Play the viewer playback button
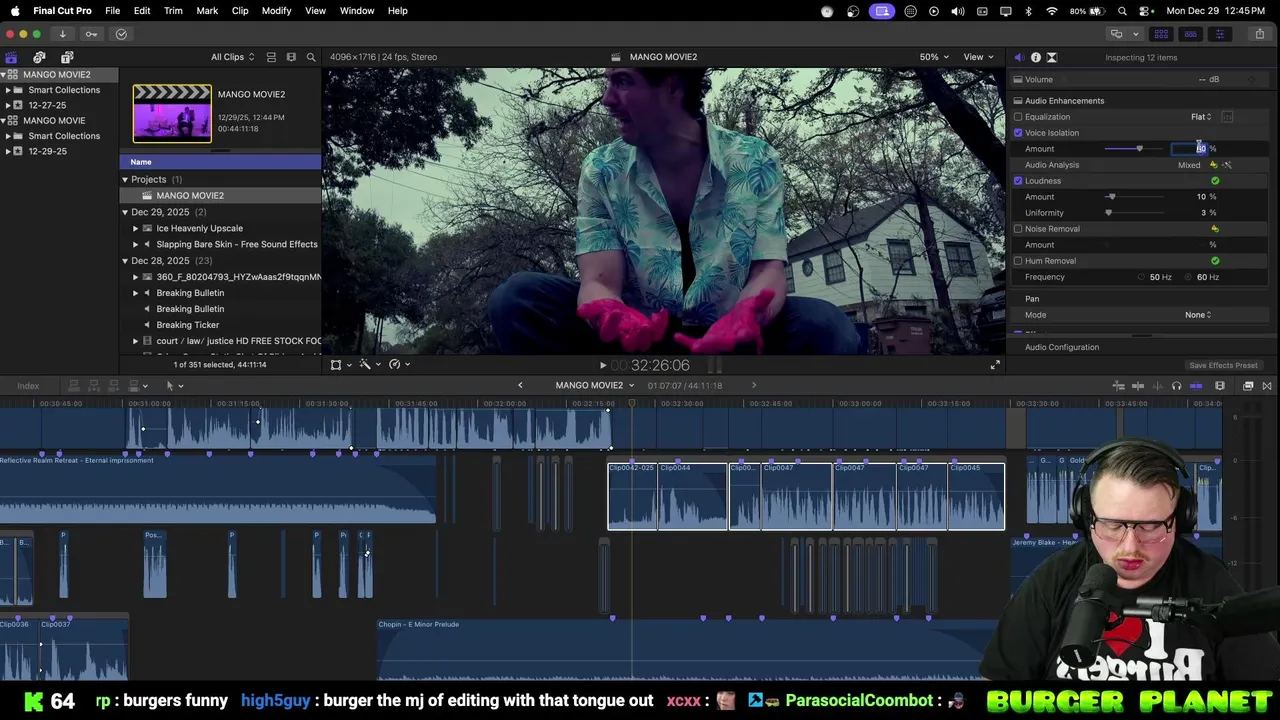The width and height of the screenshot is (1280, 720). tap(602, 366)
